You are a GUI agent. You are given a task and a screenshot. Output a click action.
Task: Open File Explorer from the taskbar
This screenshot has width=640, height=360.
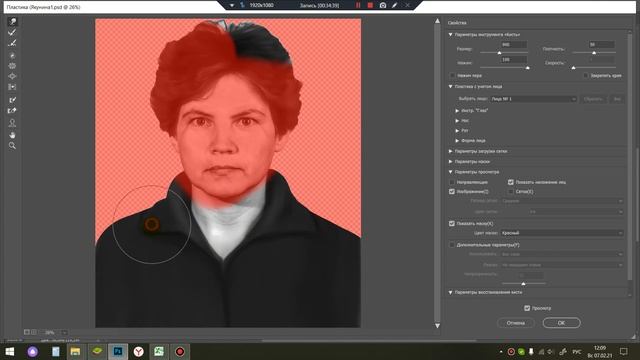75,351
